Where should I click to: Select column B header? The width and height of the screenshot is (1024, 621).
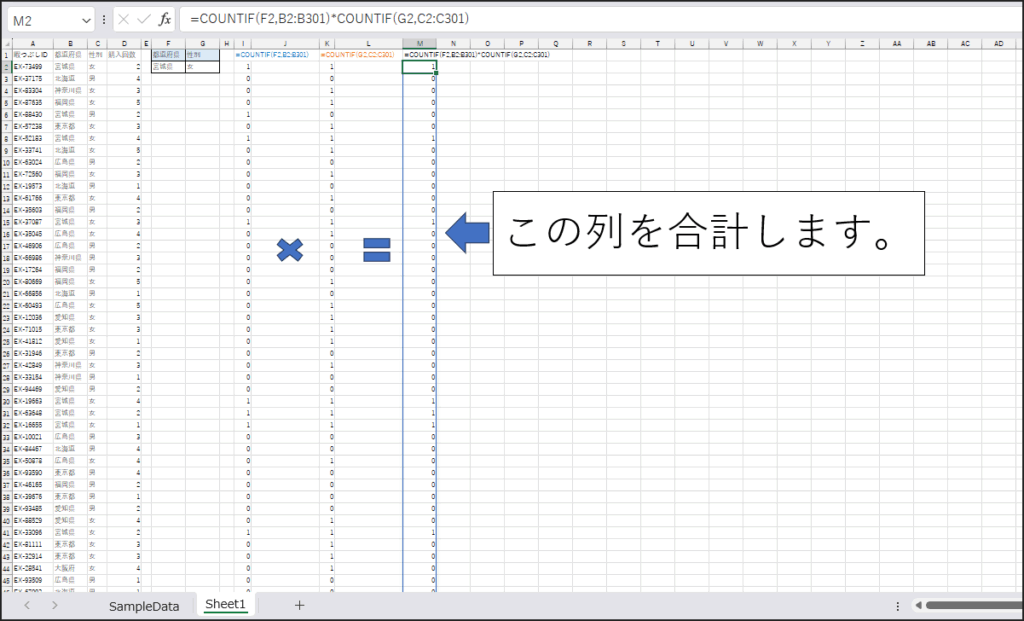tap(70, 44)
